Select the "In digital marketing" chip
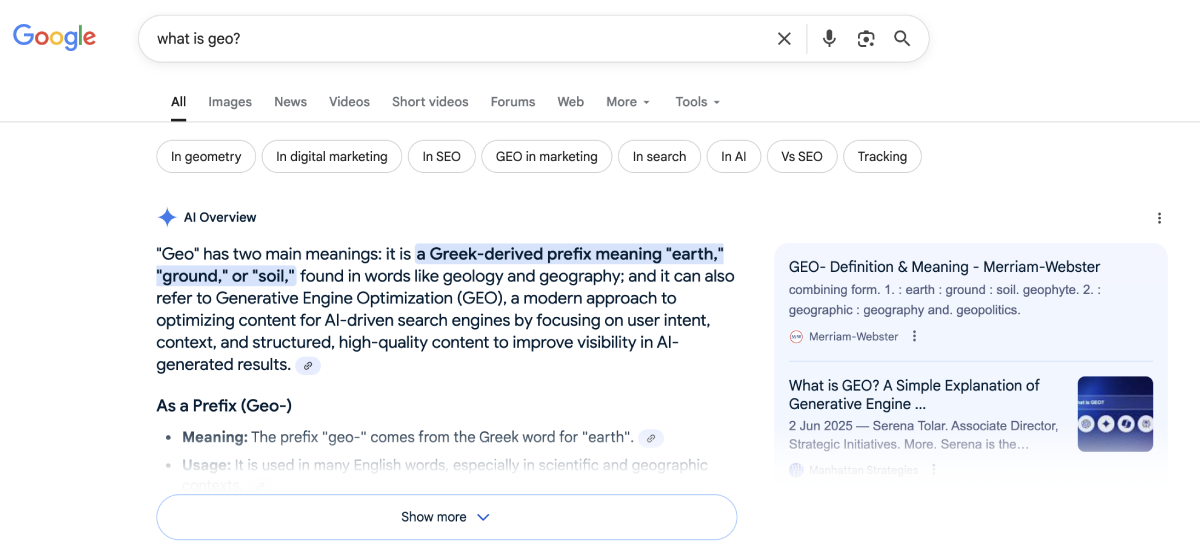1200x554 pixels. coord(332,156)
